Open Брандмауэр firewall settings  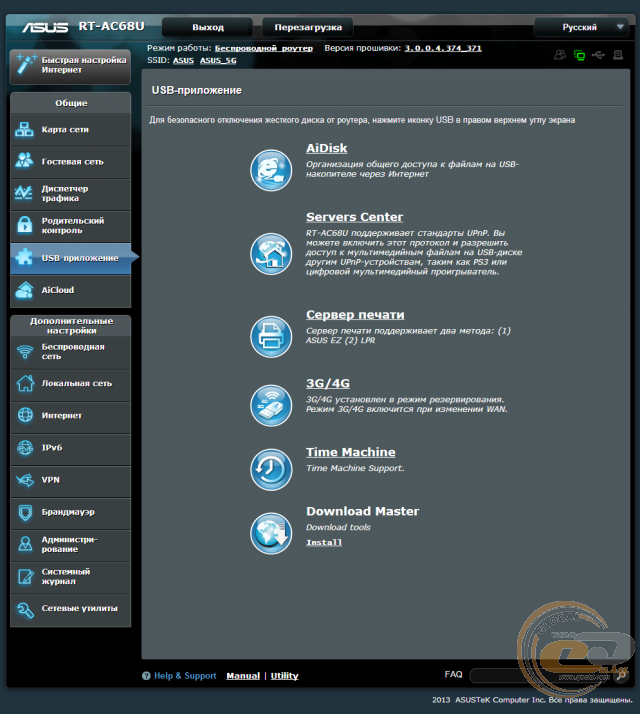click(x=71, y=512)
